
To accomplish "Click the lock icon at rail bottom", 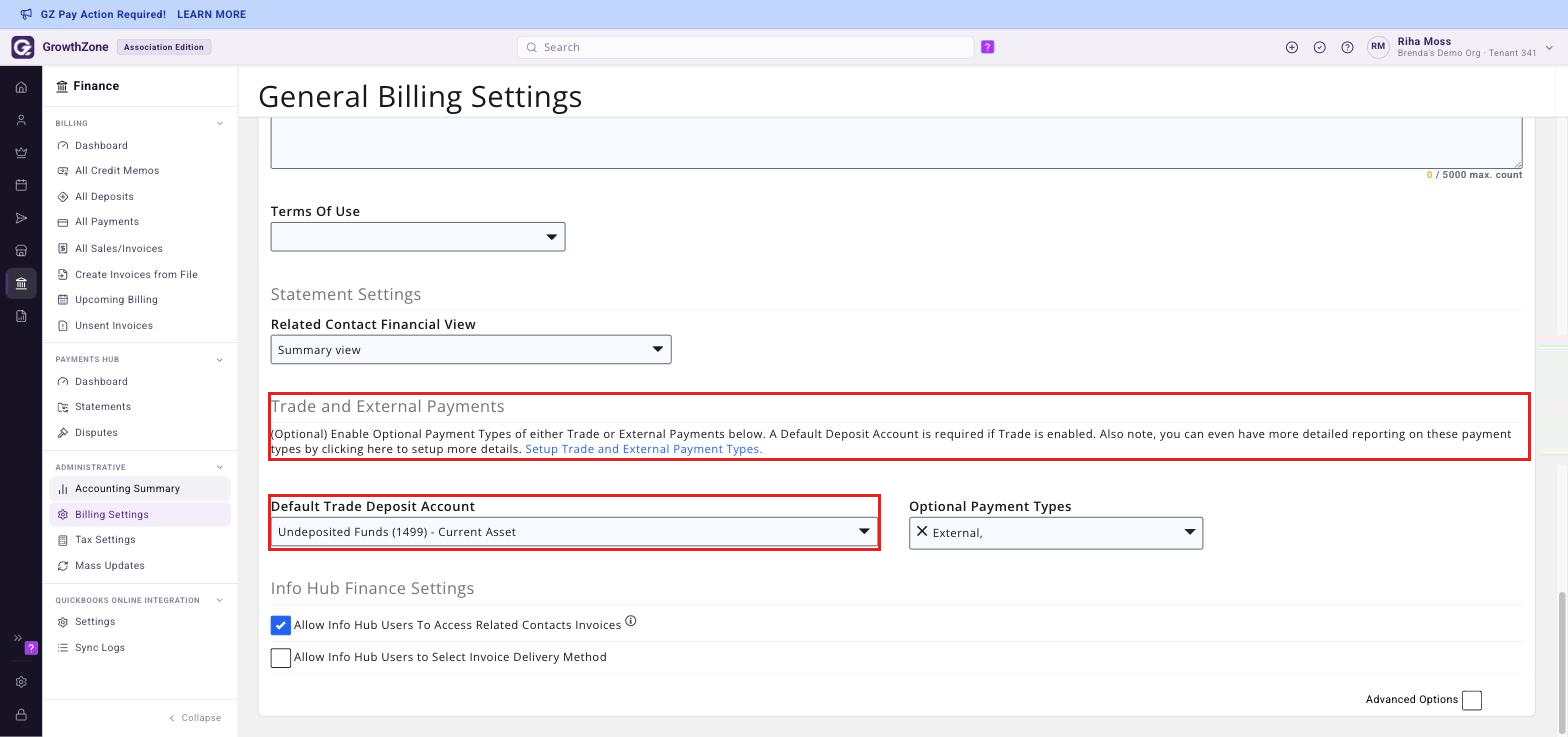I will point(21,715).
